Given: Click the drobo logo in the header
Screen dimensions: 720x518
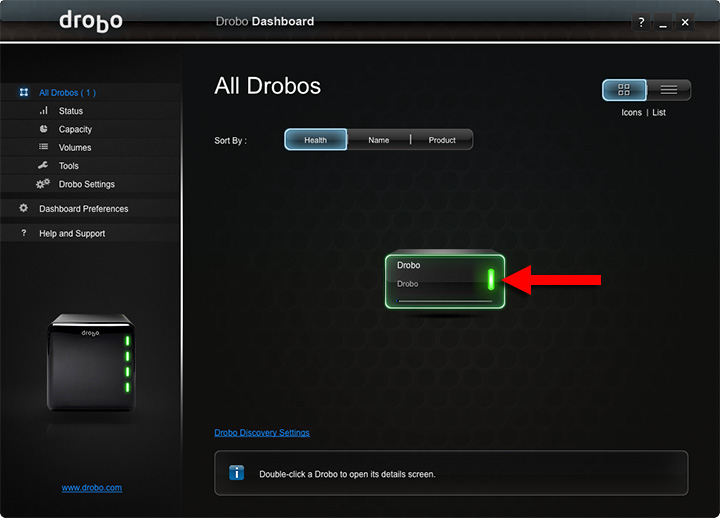Looking at the screenshot, I should [91, 22].
